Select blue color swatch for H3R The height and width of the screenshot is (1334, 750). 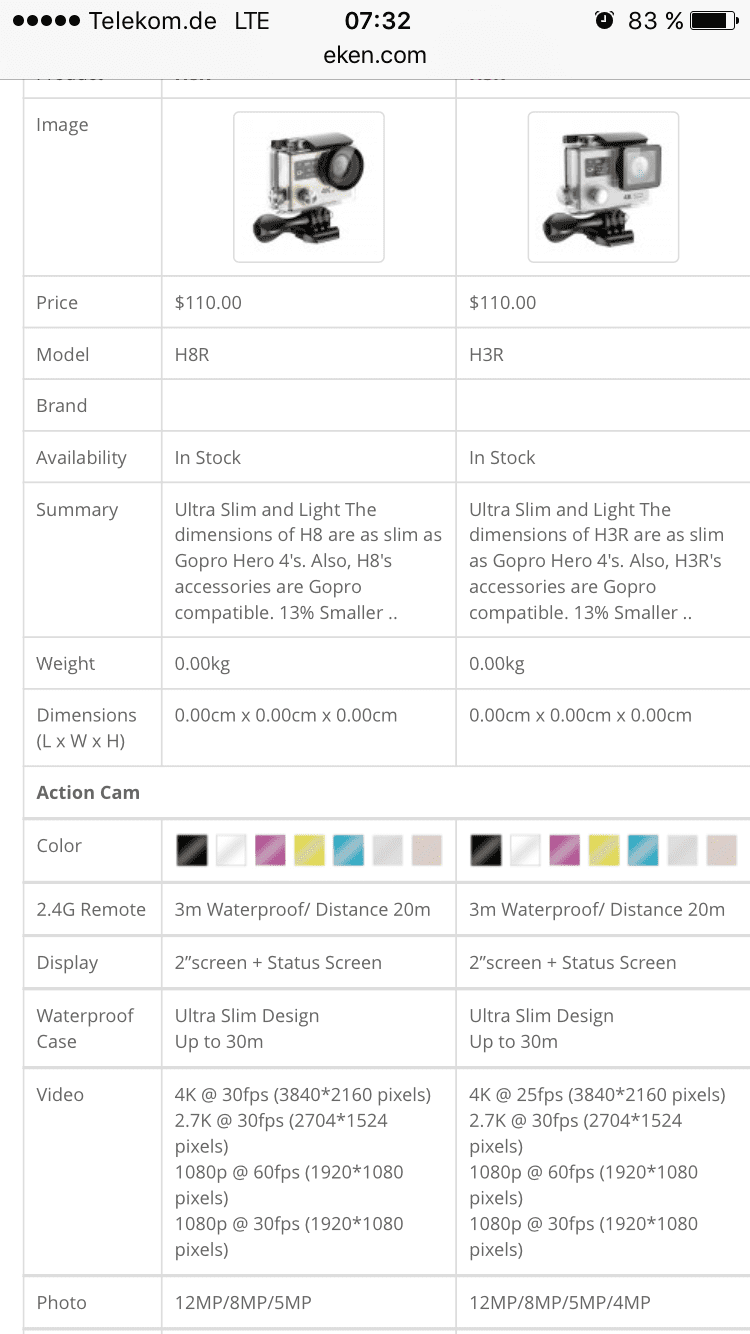(x=643, y=850)
